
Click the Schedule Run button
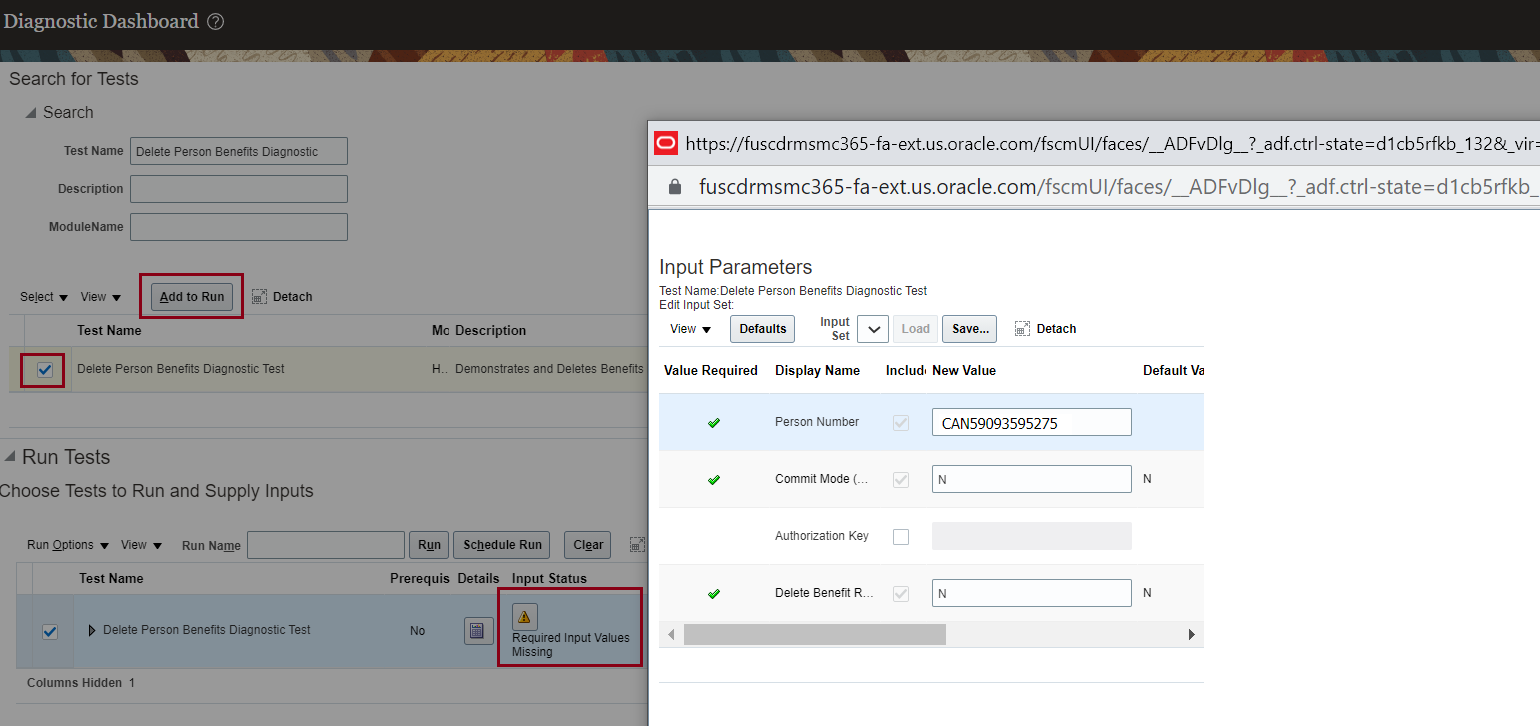(501, 544)
